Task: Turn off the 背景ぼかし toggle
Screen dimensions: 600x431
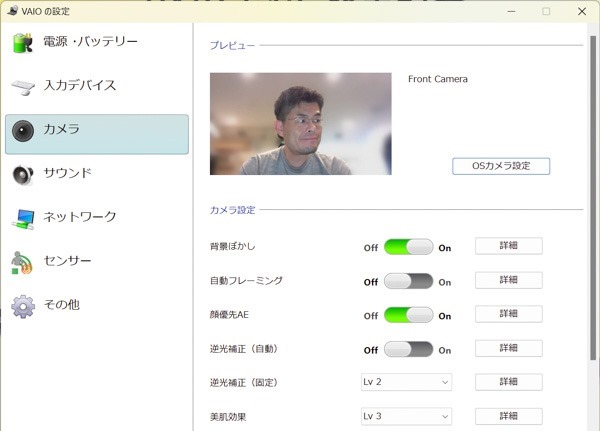Action: [x=408, y=247]
